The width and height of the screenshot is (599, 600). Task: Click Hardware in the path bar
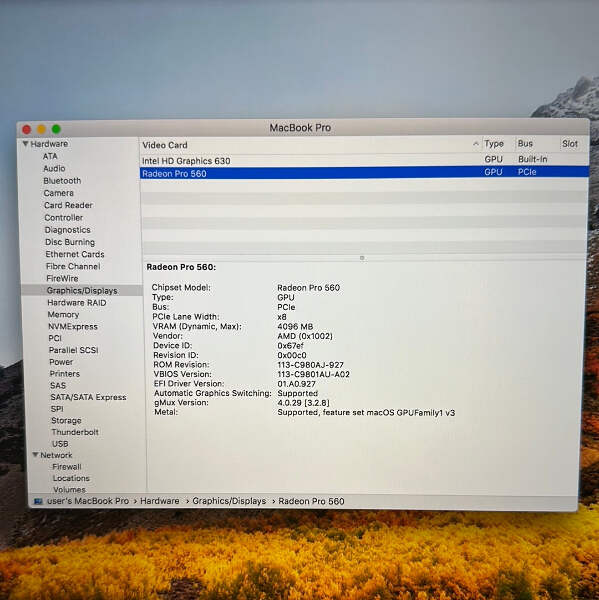(x=160, y=501)
